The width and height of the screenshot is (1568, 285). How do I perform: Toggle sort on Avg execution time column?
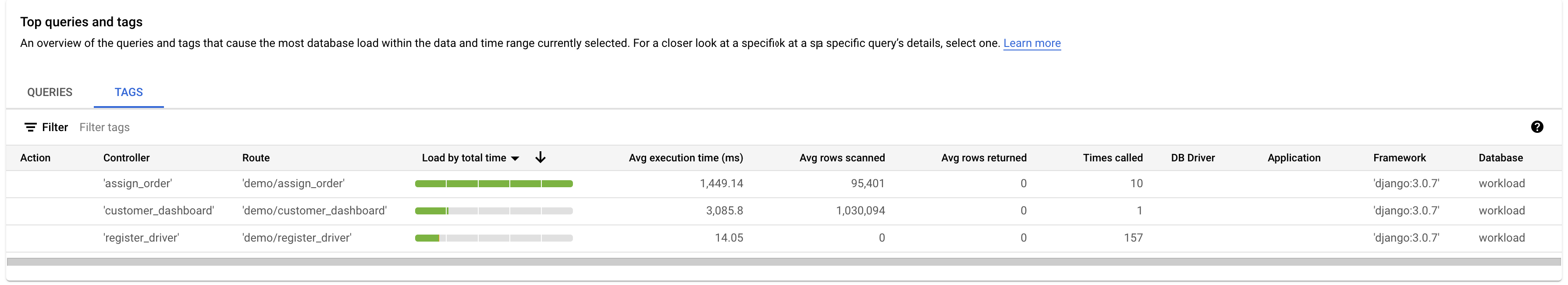686,157
